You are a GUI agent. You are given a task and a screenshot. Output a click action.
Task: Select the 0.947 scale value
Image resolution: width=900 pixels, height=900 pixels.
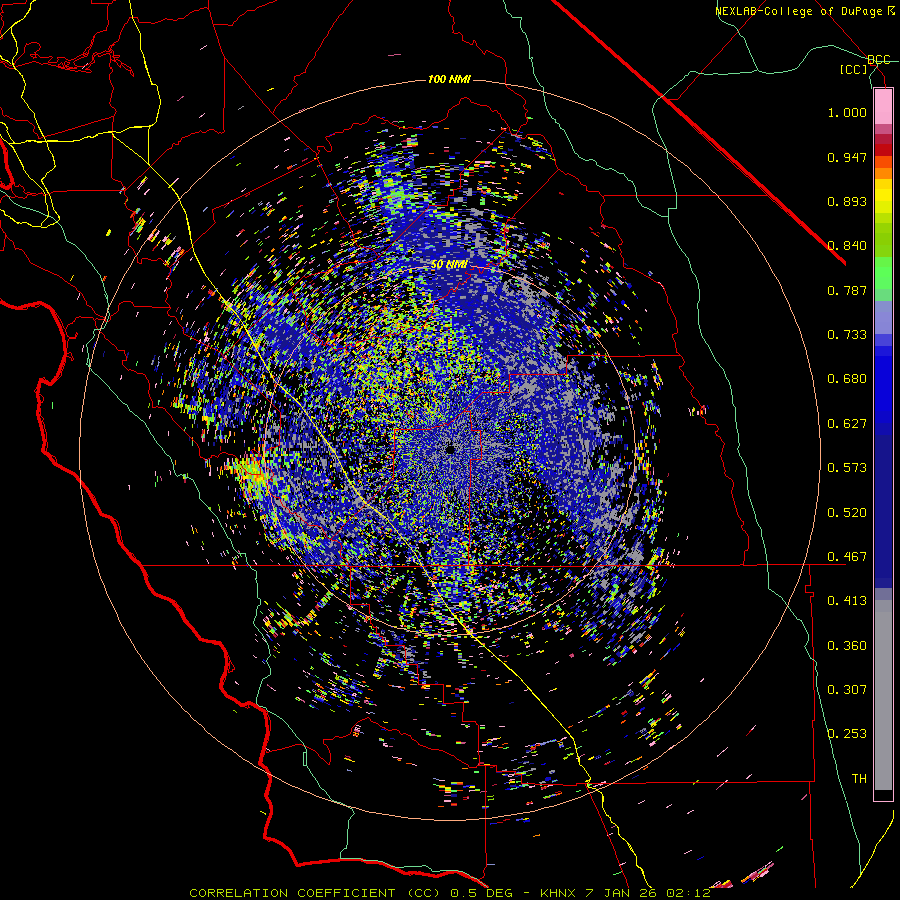pyautogui.click(x=847, y=157)
